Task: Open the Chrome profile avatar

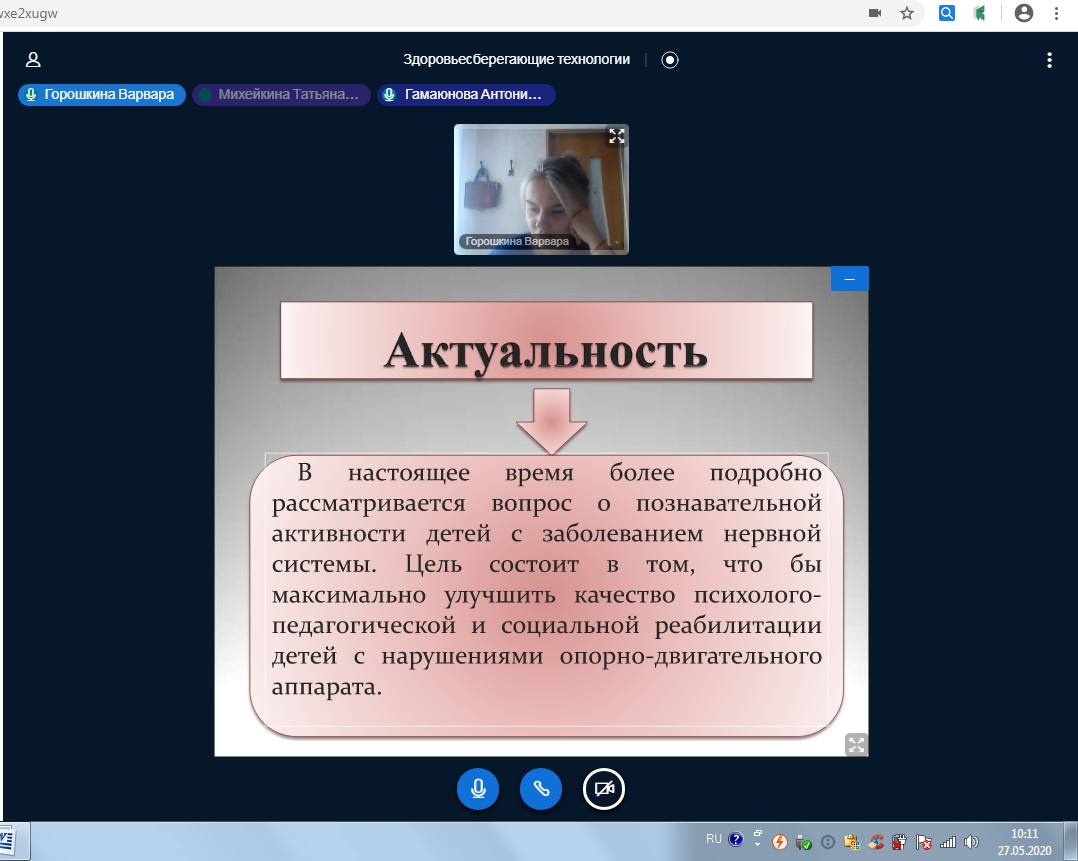Action: (1023, 13)
